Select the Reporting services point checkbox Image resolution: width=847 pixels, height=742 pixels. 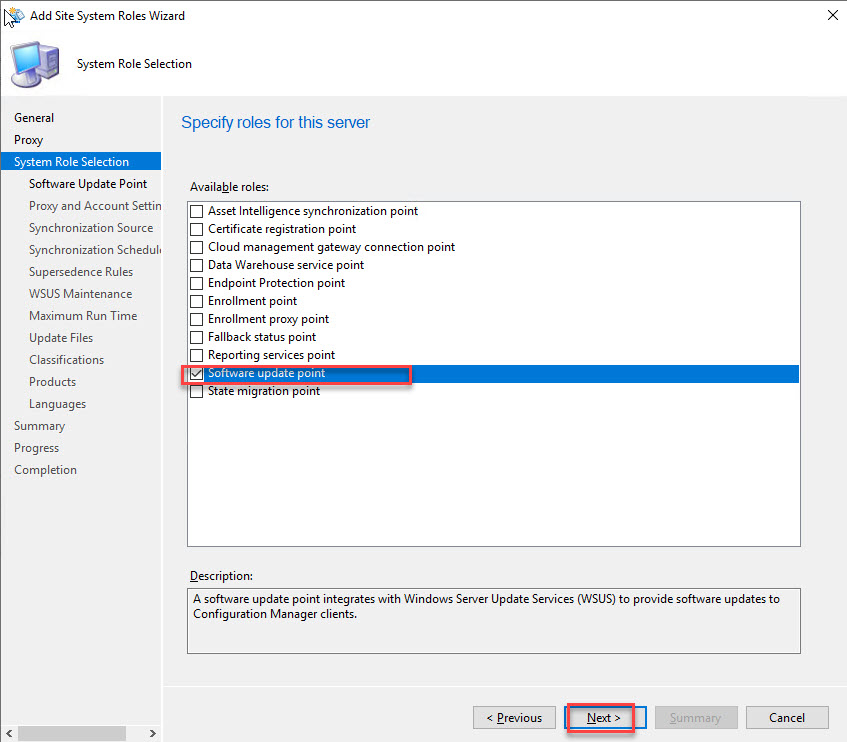pyautogui.click(x=197, y=355)
